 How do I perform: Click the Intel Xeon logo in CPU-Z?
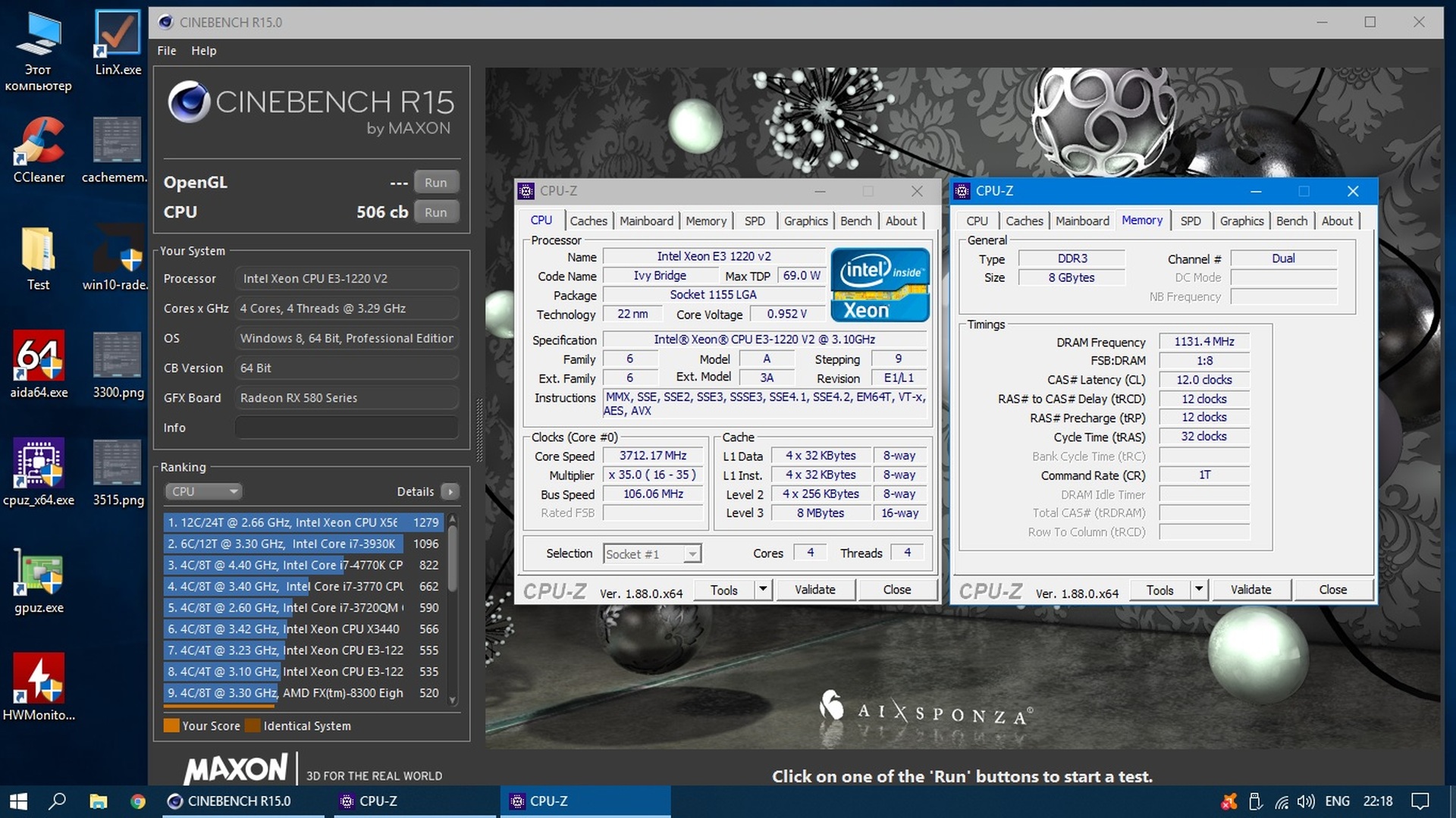pyautogui.click(x=880, y=285)
